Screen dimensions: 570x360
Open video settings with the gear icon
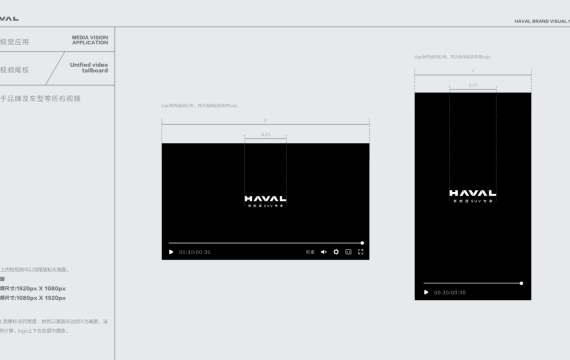336,252
